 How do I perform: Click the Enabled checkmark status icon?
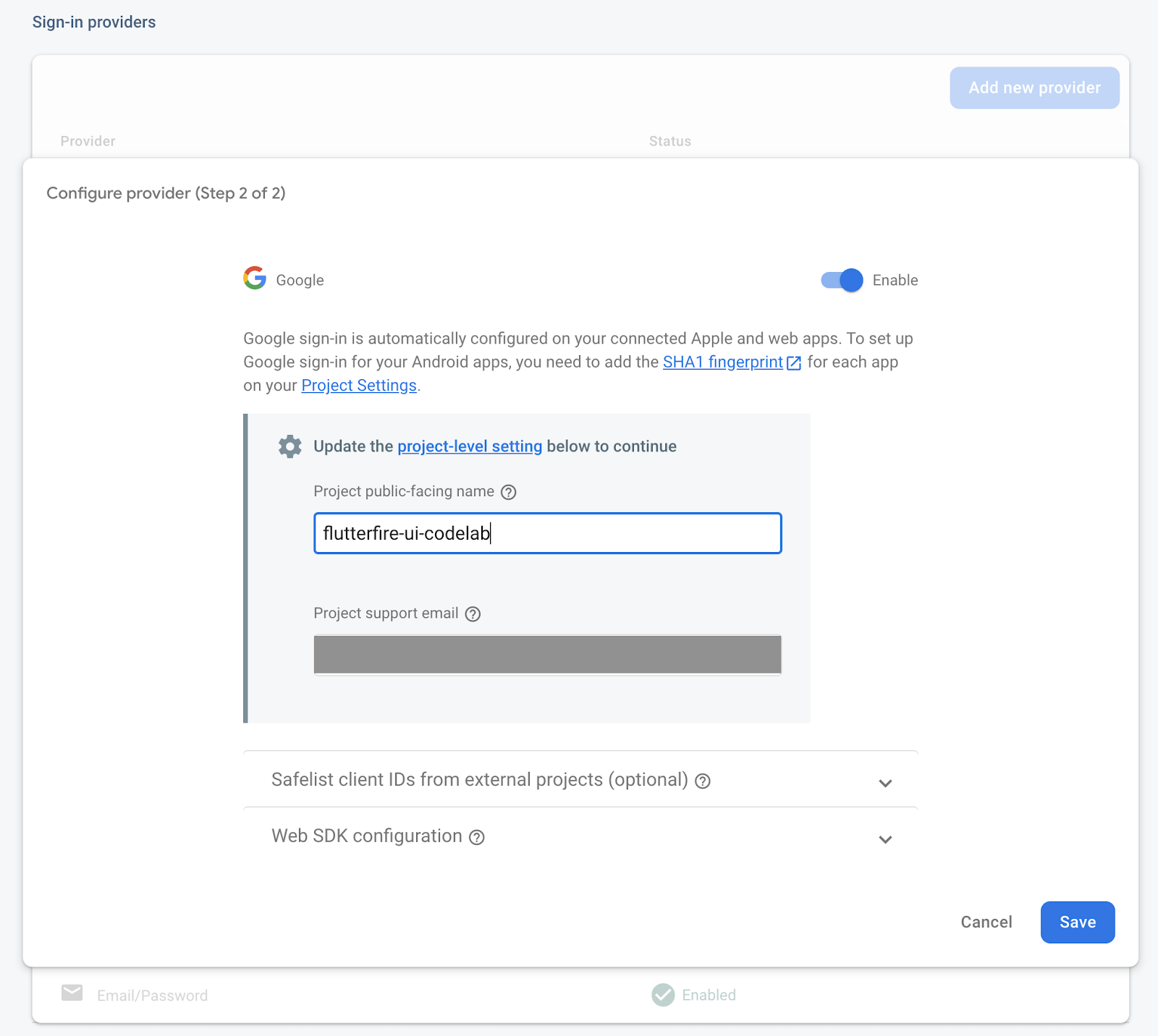(663, 995)
